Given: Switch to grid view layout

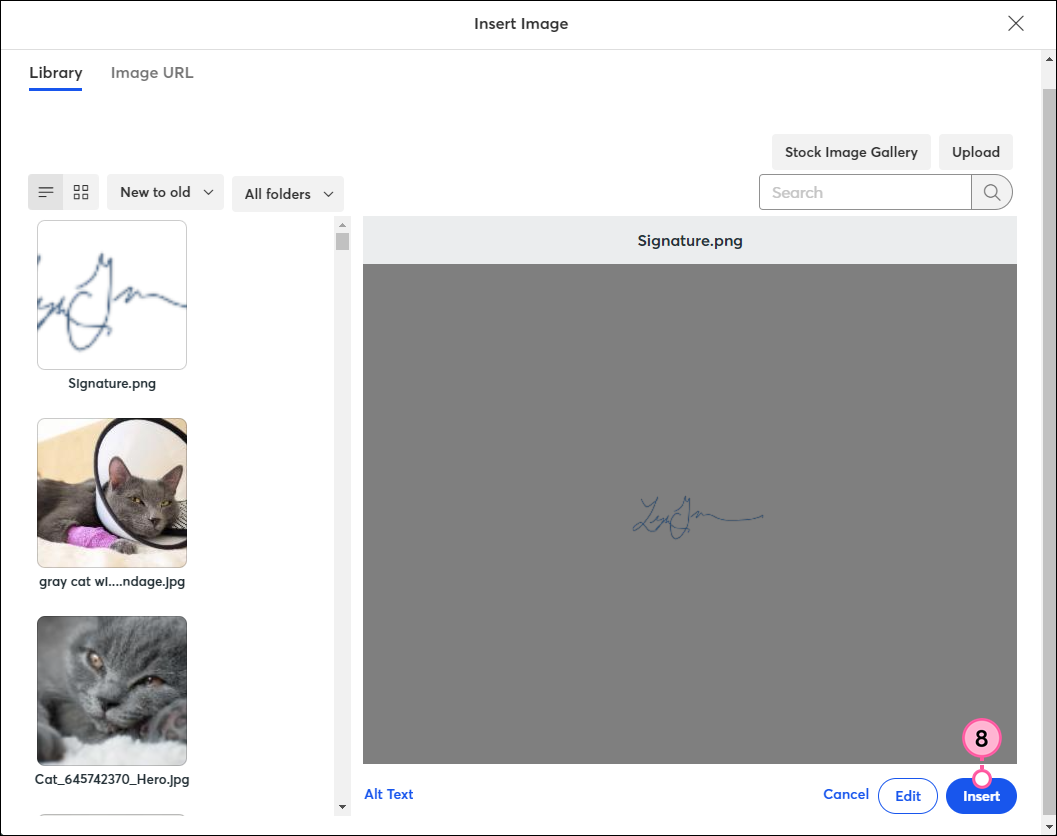Looking at the screenshot, I should (81, 192).
